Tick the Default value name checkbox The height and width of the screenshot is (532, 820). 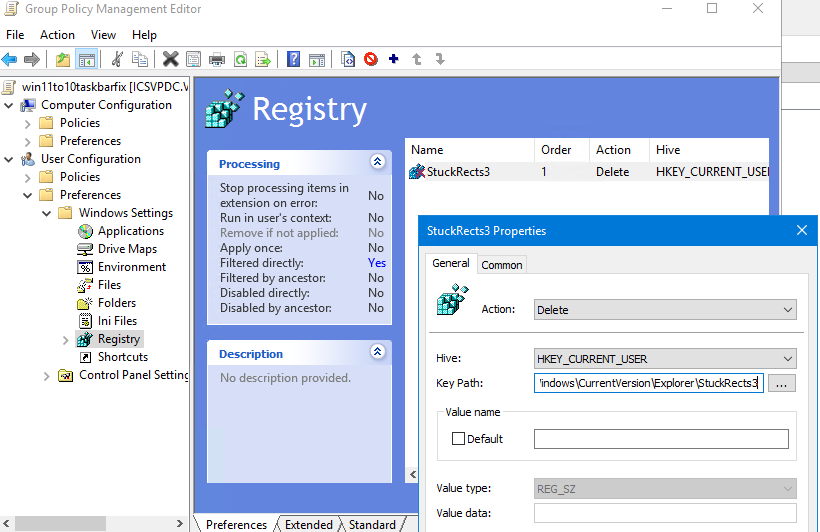pos(458,438)
